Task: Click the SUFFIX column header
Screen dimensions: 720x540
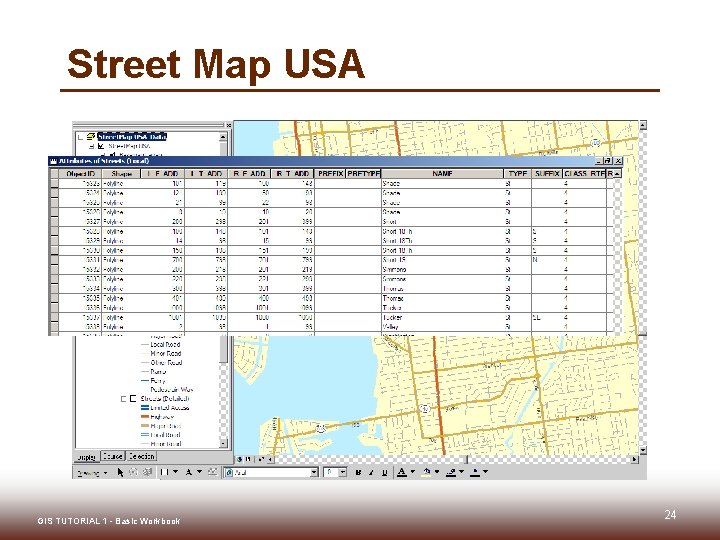Action: [x=547, y=174]
